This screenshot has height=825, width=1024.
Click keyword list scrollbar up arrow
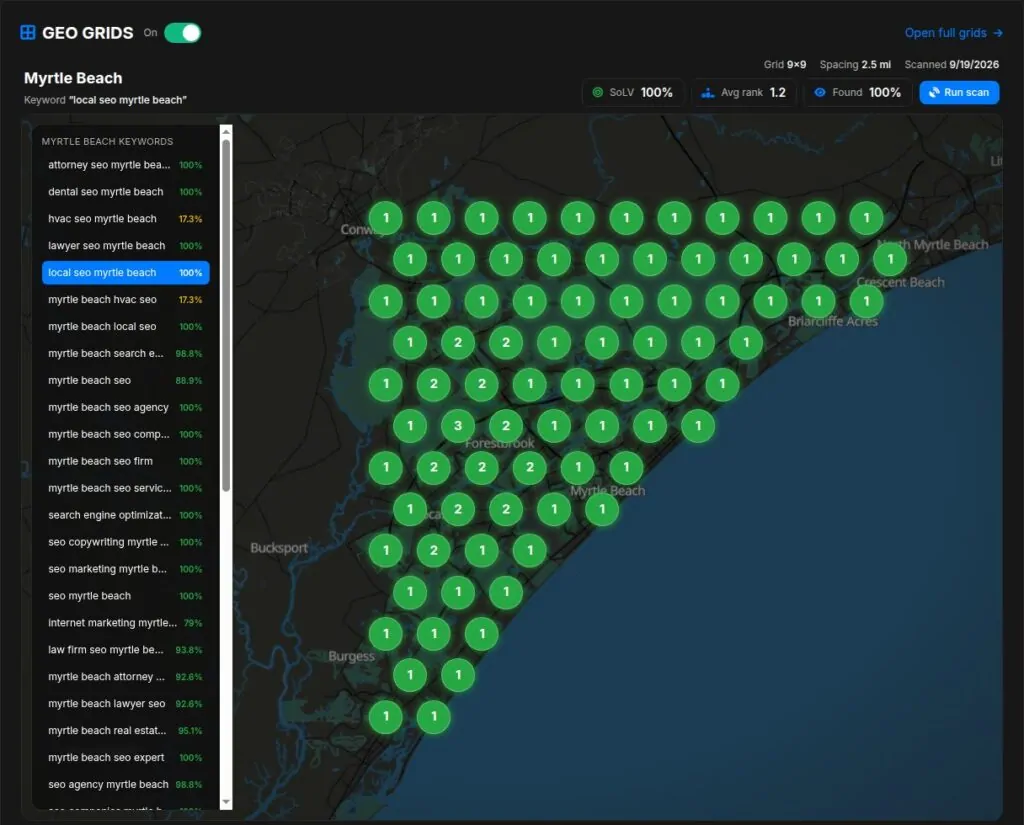pyautogui.click(x=226, y=131)
